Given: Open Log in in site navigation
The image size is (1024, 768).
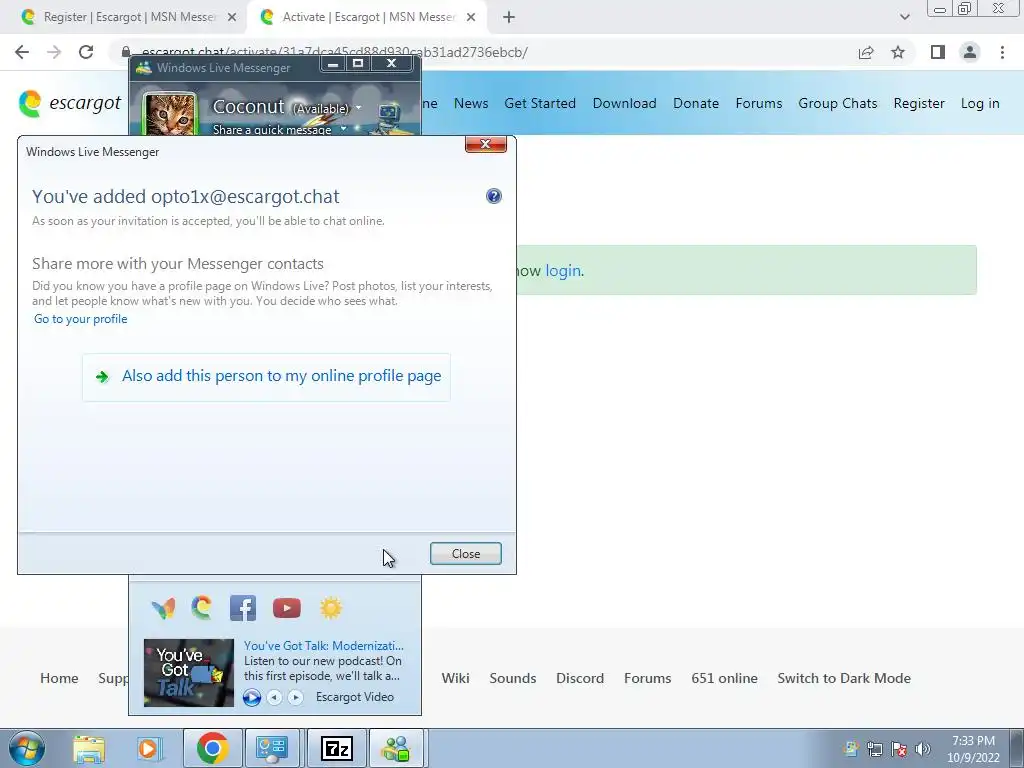Looking at the screenshot, I should tap(980, 103).
